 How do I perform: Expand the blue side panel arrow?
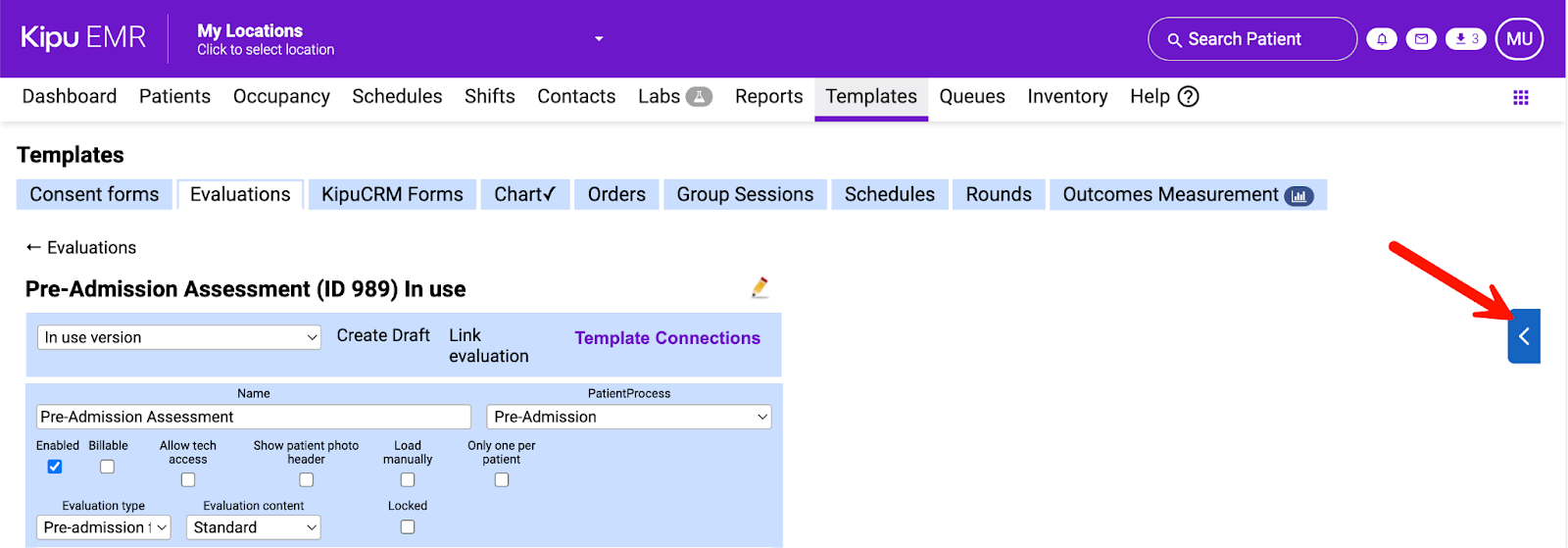(x=1524, y=336)
